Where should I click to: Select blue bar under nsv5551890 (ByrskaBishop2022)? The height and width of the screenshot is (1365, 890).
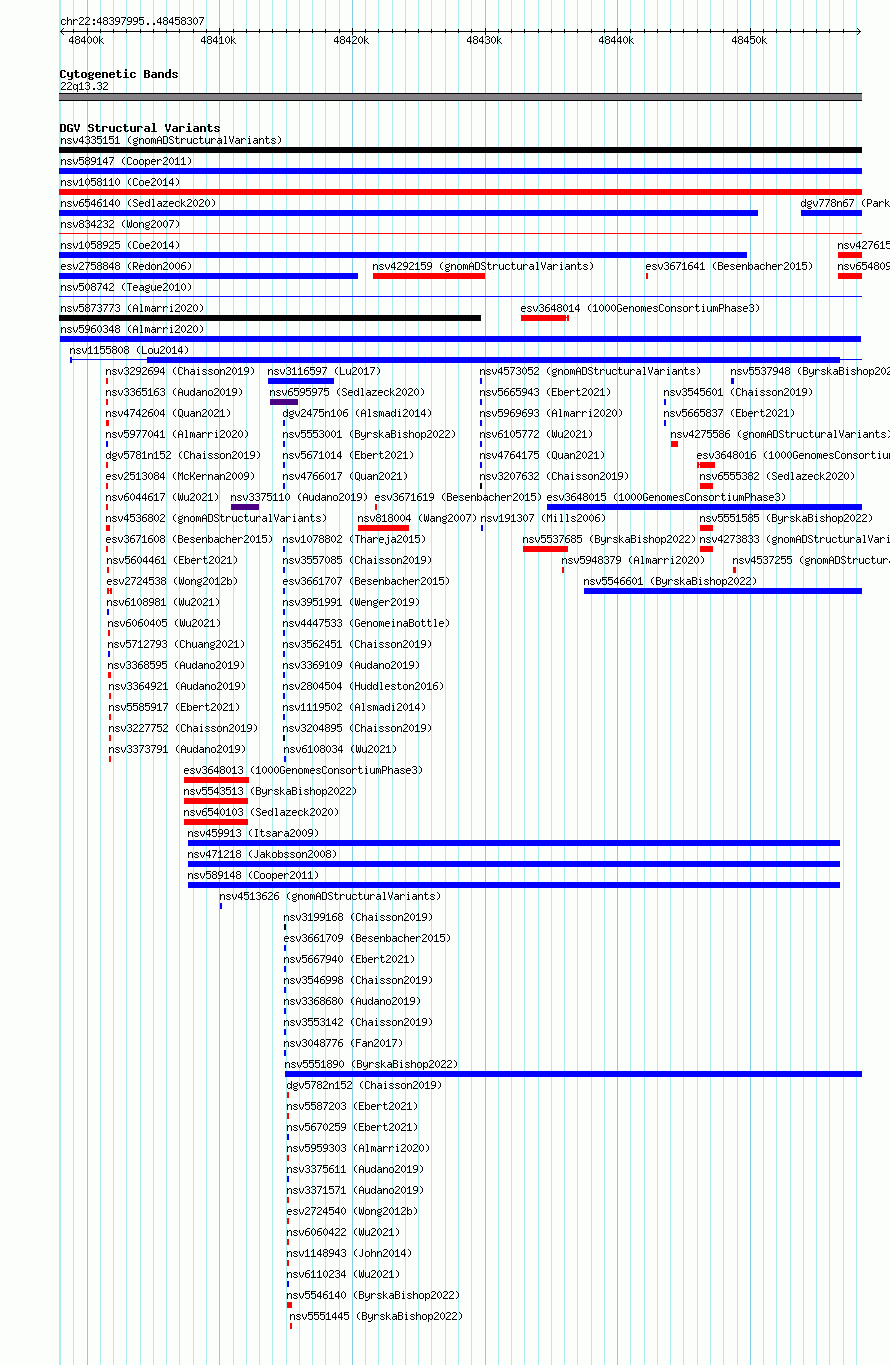[573, 1074]
